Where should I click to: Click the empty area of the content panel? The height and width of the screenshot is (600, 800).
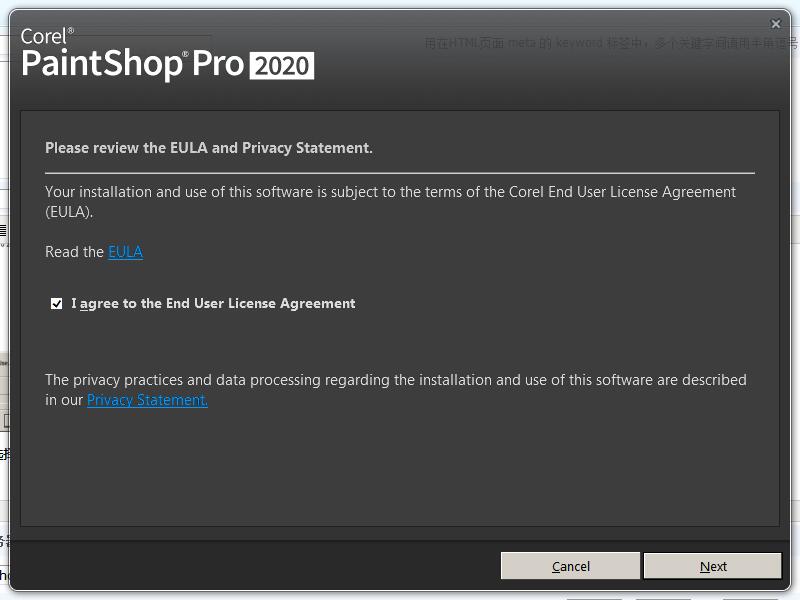400,469
